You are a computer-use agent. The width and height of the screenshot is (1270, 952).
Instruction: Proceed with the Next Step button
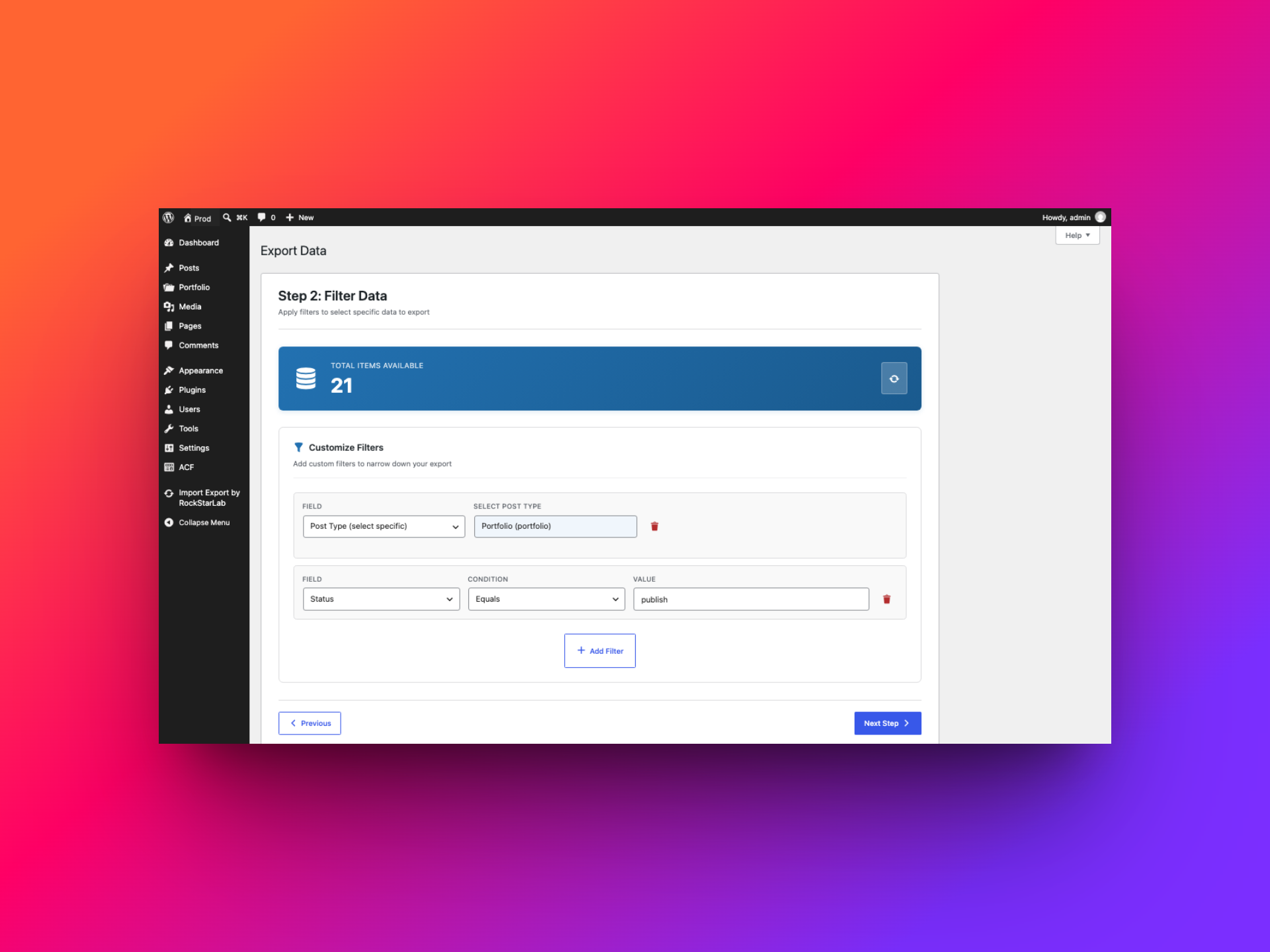(887, 723)
